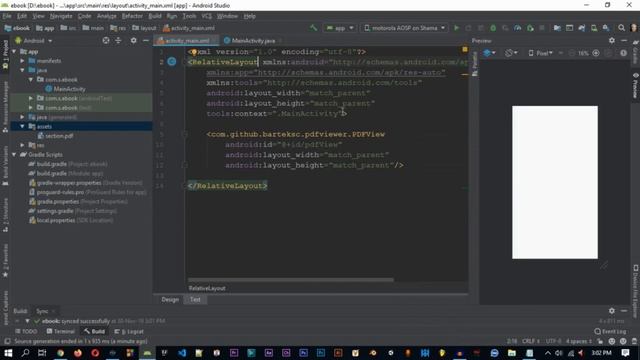The width and height of the screenshot is (640, 360).
Task: Open the SDK Manager icon
Action: pyautogui.click(x=606, y=28)
